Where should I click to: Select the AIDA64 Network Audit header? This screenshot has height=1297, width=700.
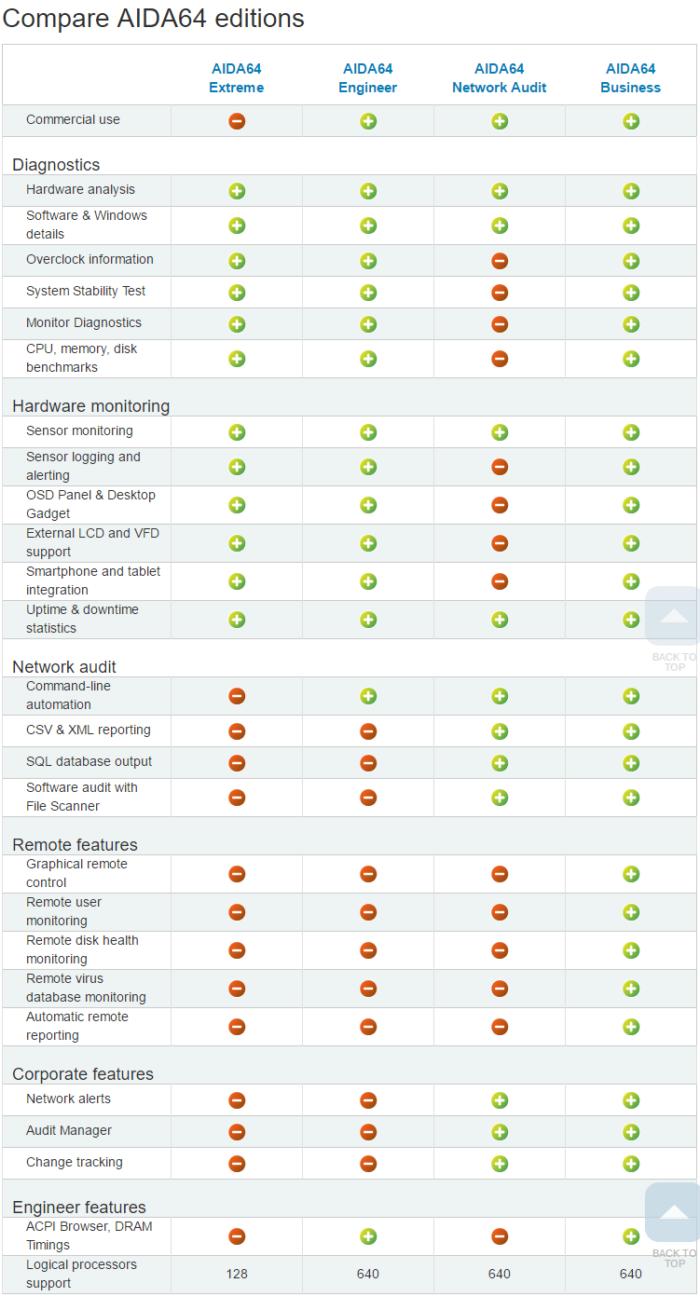pyautogui.click(x=499, y=78)
